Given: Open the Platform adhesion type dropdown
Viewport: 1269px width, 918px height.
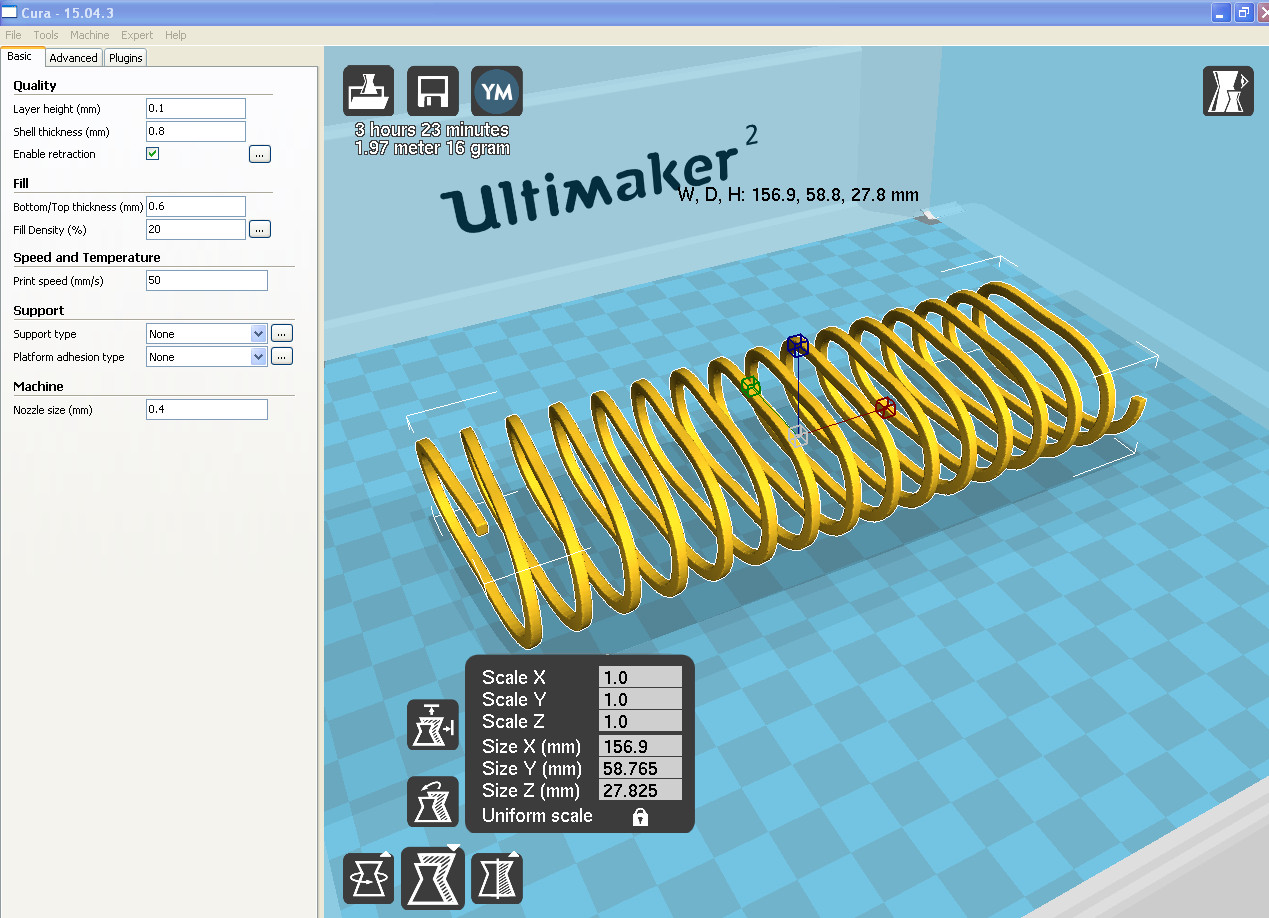Looking at the screenshot, I should 206,356.
